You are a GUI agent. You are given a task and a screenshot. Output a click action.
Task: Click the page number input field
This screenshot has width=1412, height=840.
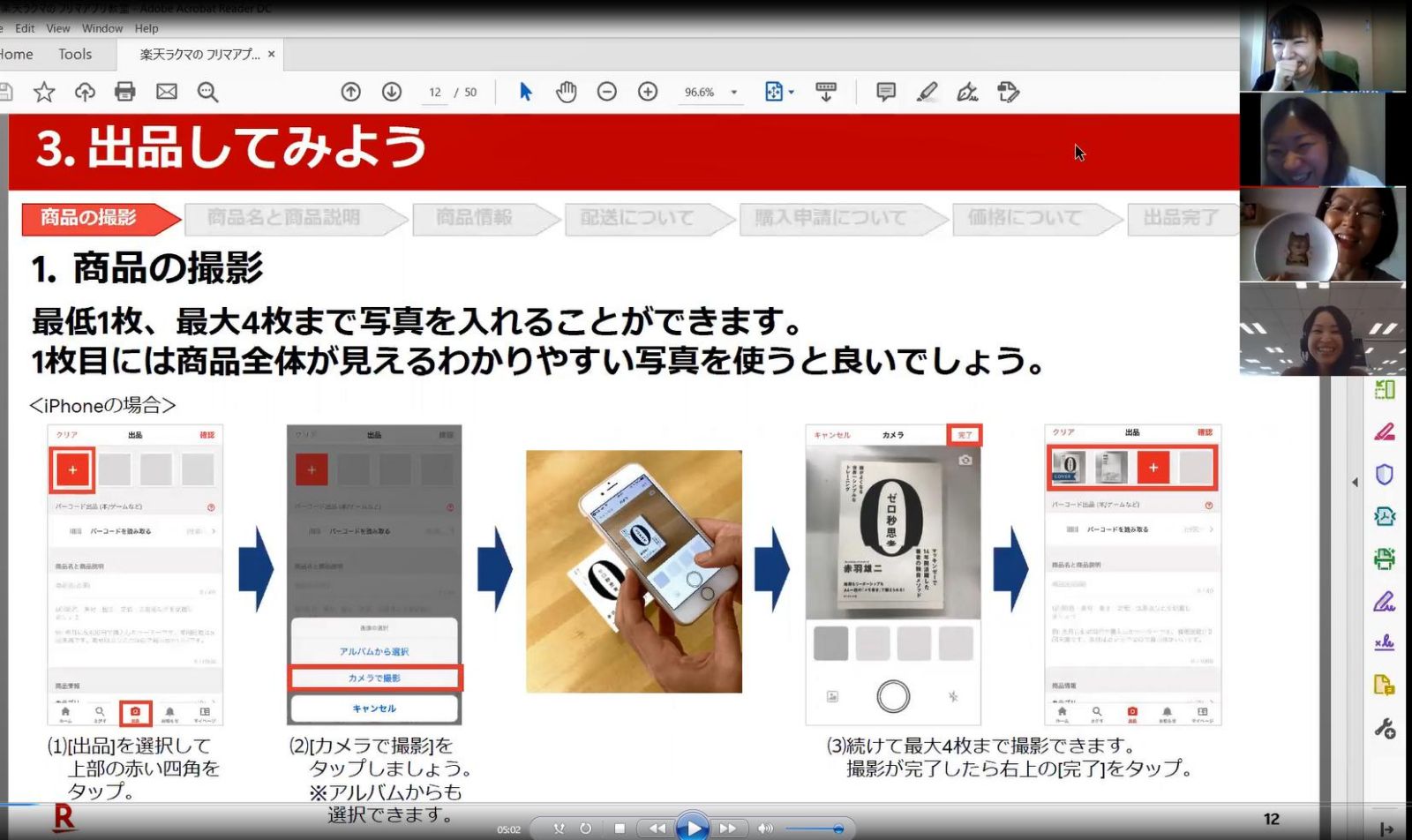point(435,93)
